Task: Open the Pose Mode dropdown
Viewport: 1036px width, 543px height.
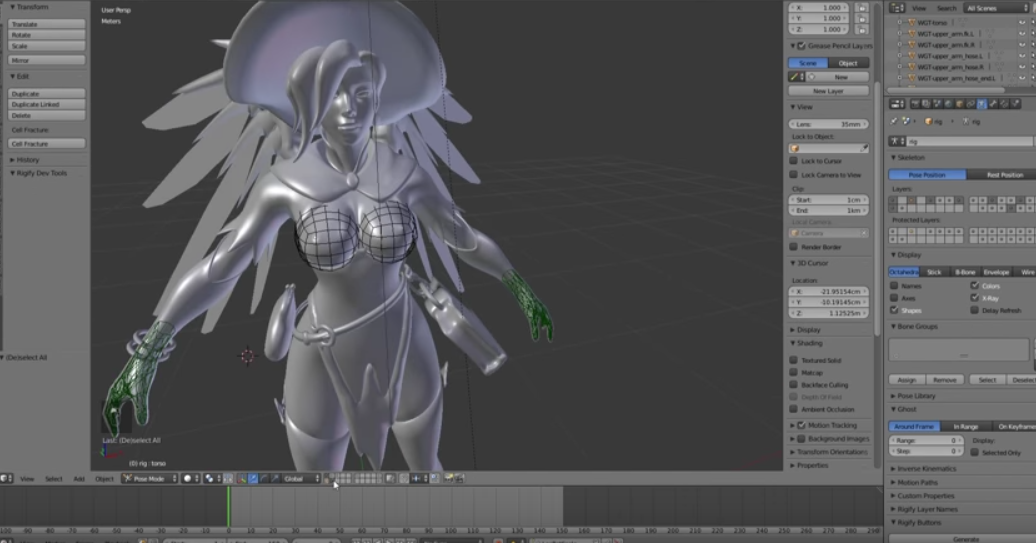Action: (148, 479)
